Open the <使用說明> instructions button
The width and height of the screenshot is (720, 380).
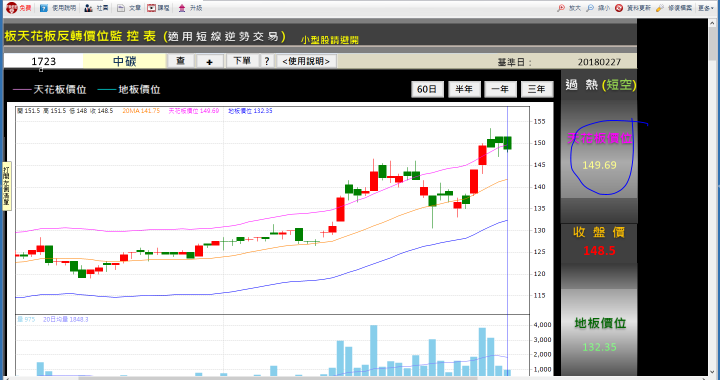point(306,61)
